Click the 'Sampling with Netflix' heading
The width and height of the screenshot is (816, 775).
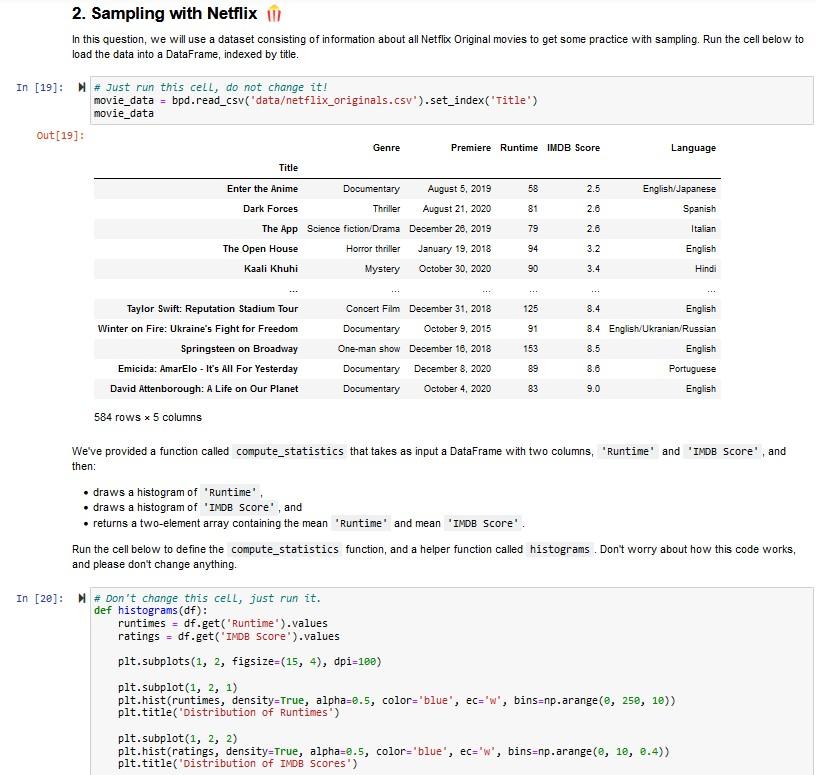164,14
